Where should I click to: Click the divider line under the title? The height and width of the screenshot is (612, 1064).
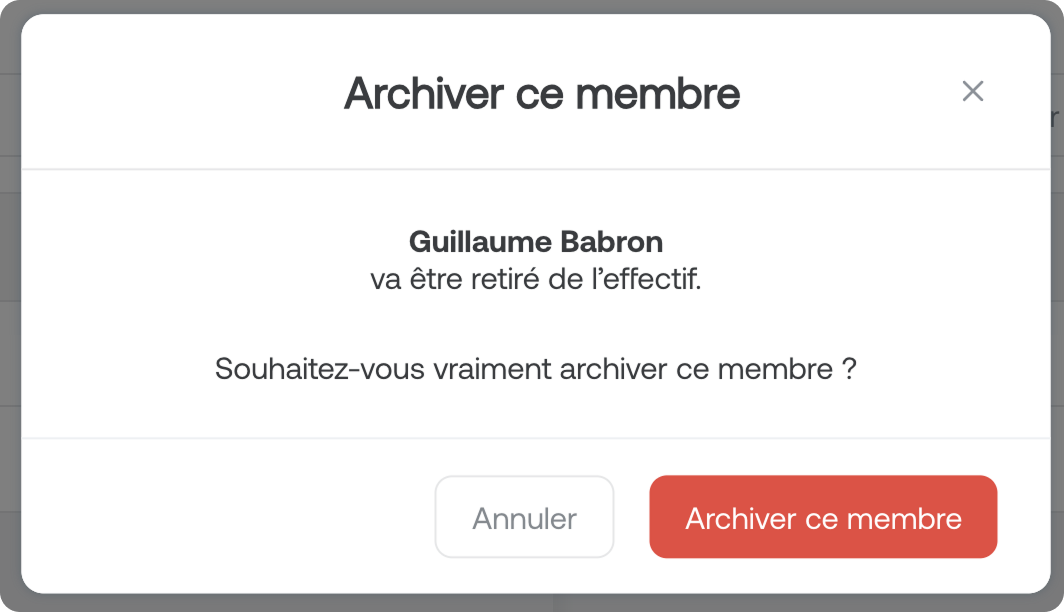point(536,169)
